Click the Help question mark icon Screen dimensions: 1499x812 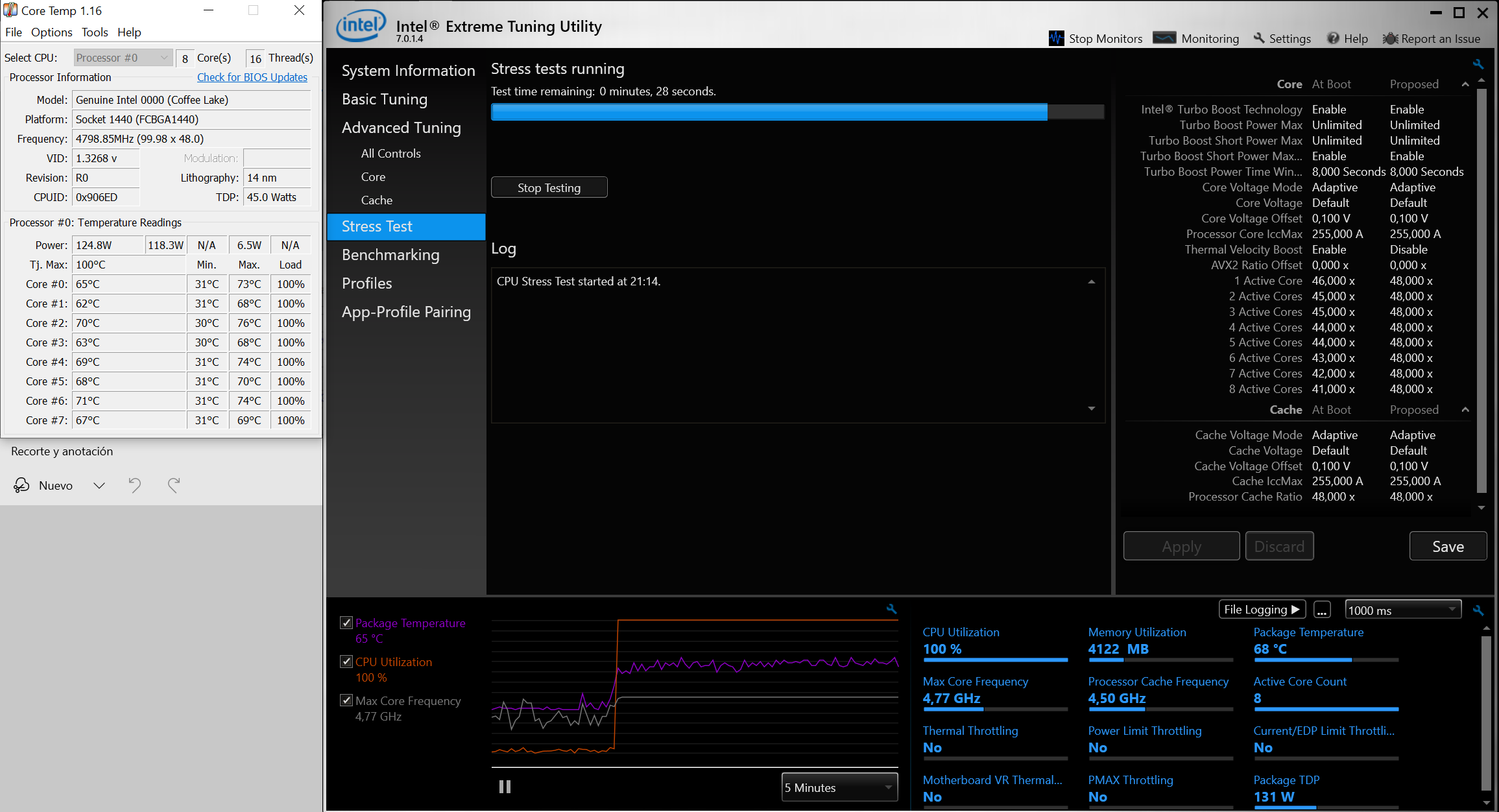1333,38
